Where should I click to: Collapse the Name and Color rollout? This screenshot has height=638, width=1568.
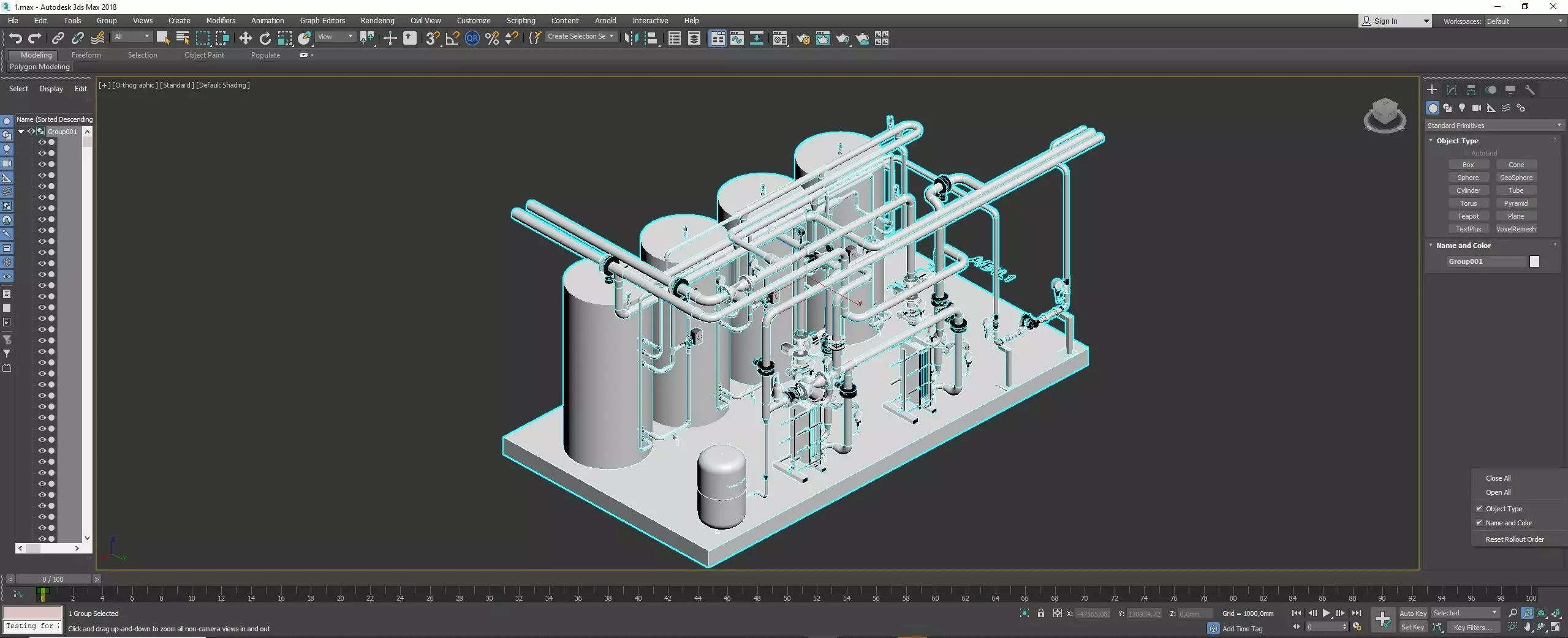(x=1431, y=246)
